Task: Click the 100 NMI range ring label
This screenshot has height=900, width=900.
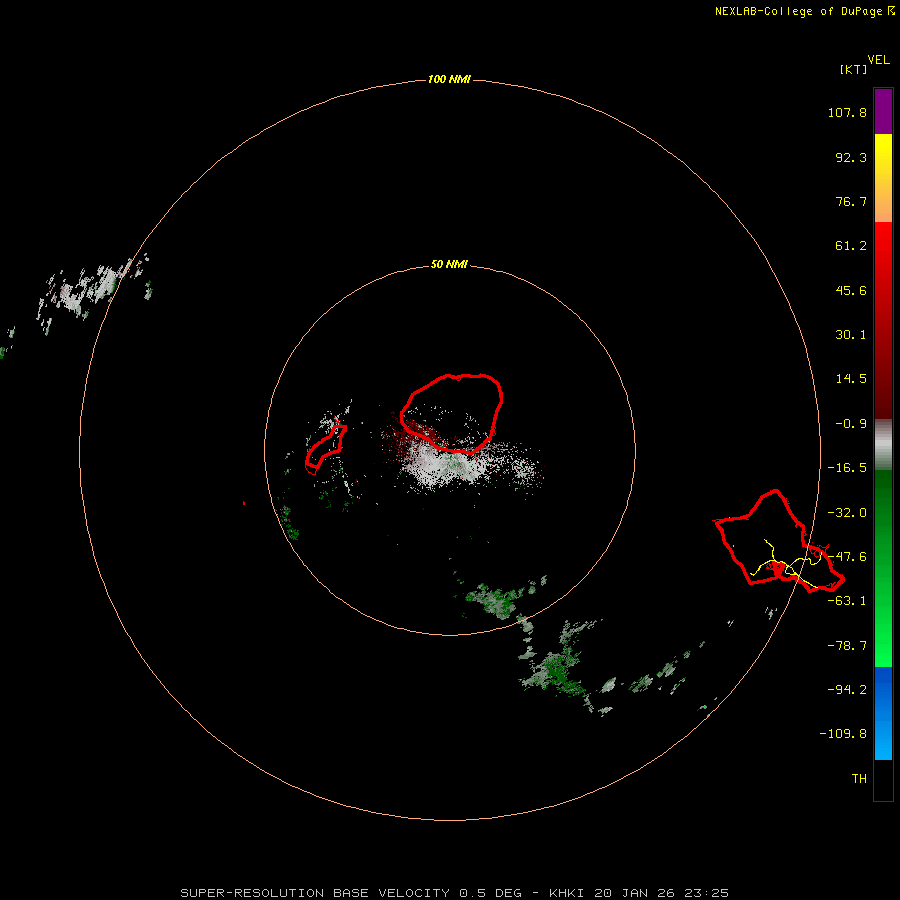Action: pyautogui.click(x=449, y=79)
